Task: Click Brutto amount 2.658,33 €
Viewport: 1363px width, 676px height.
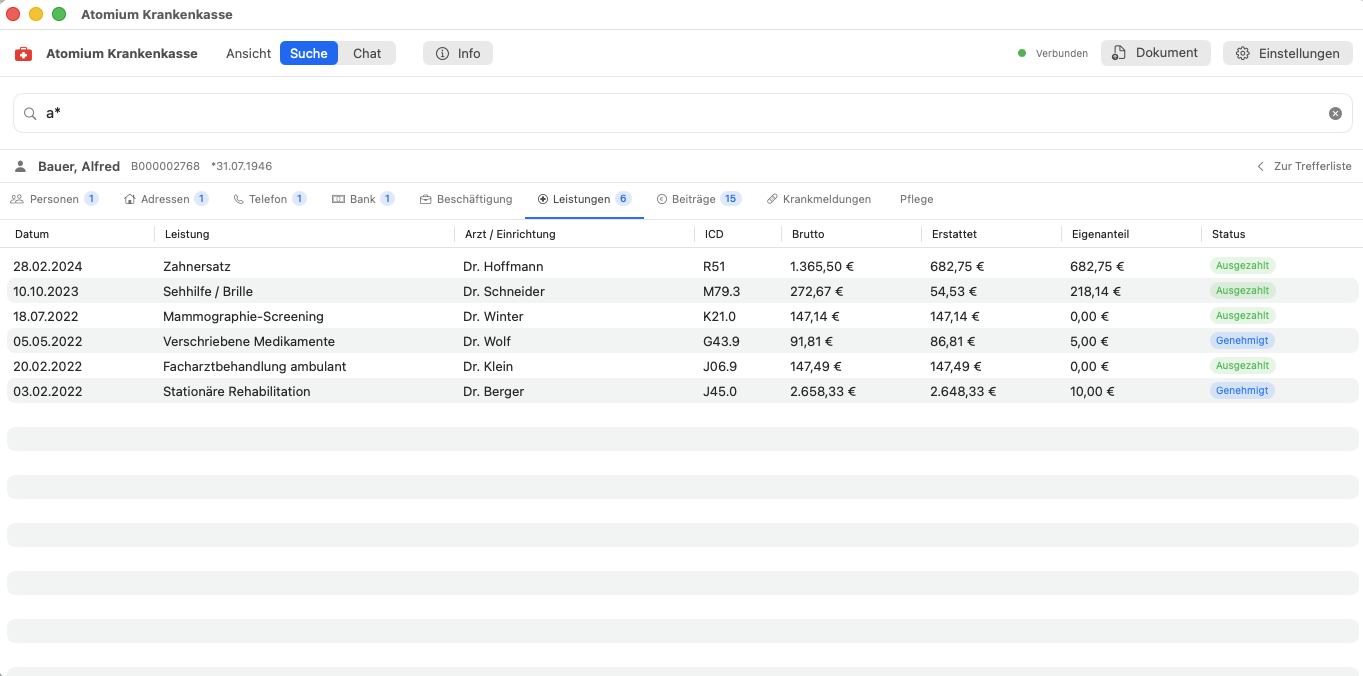Action: (823, 392)
